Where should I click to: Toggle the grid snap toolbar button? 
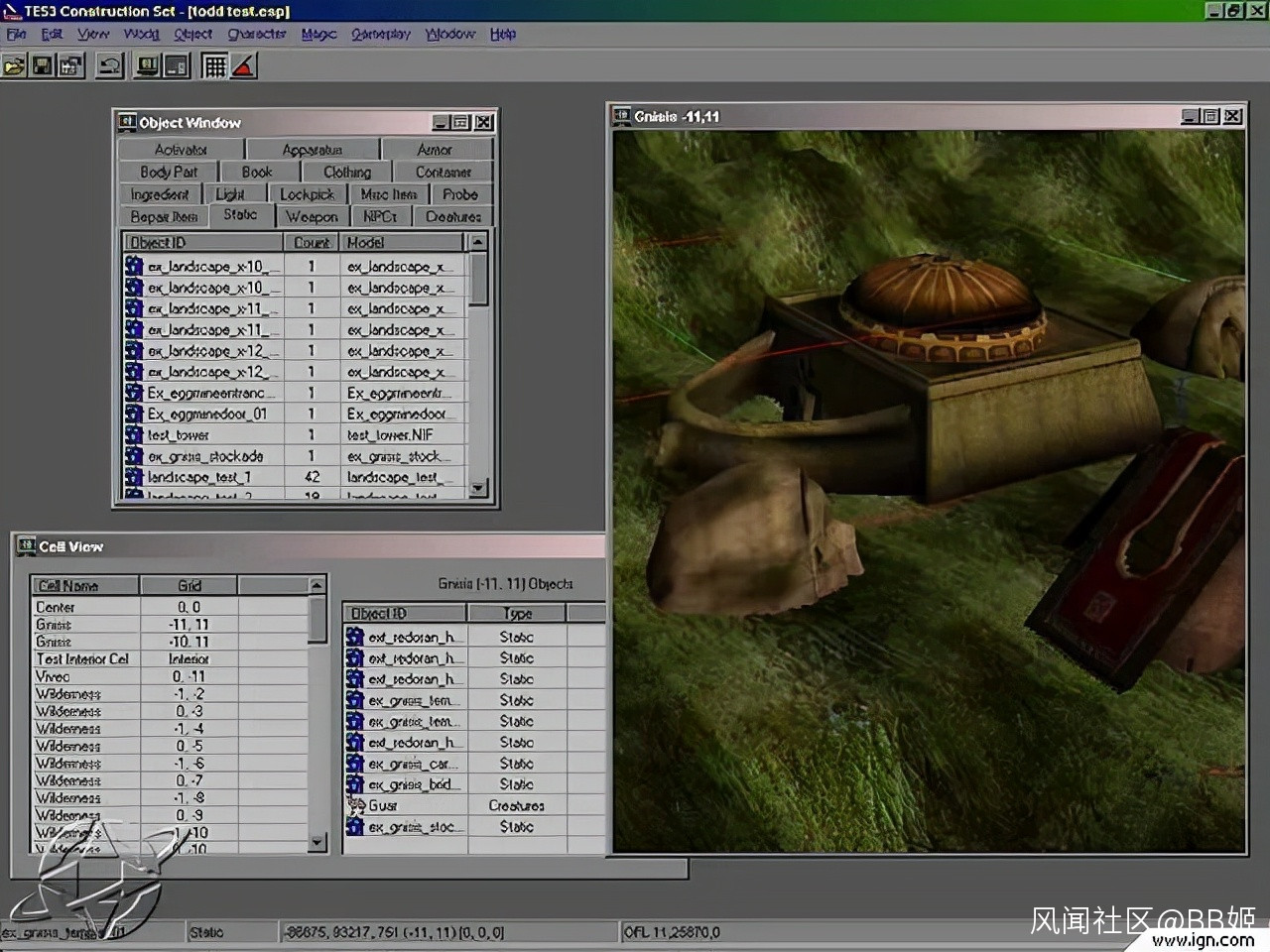point(214,66)
